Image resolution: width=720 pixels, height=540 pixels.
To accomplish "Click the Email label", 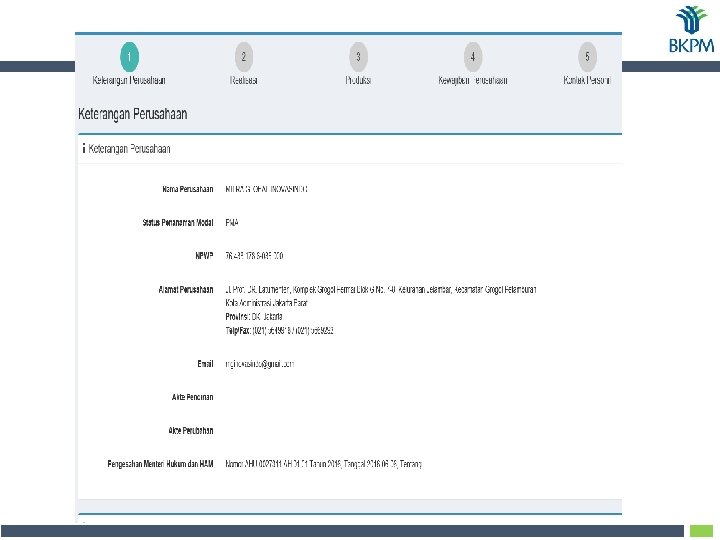I will 205,364.
